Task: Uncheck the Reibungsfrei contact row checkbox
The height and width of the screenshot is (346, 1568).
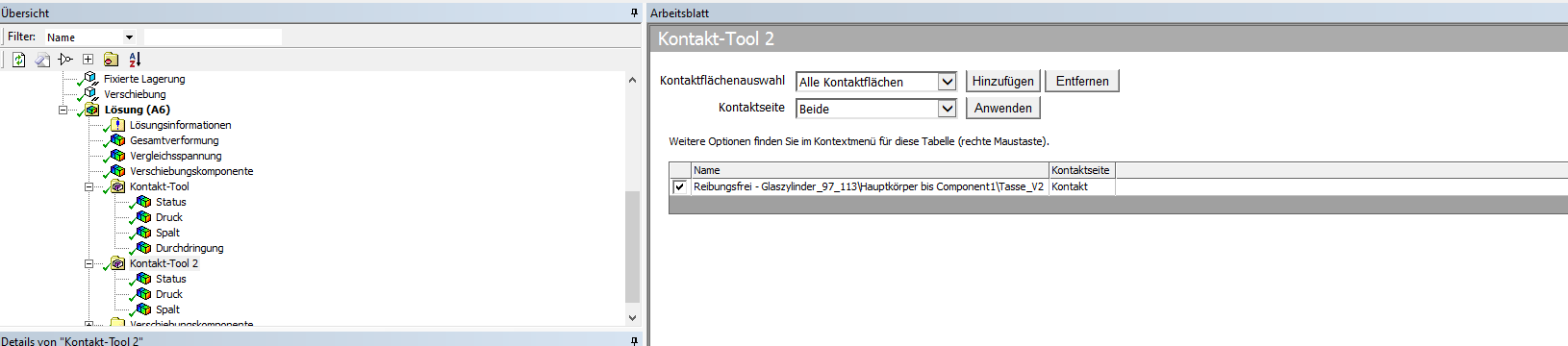Action: click(679, 186)
